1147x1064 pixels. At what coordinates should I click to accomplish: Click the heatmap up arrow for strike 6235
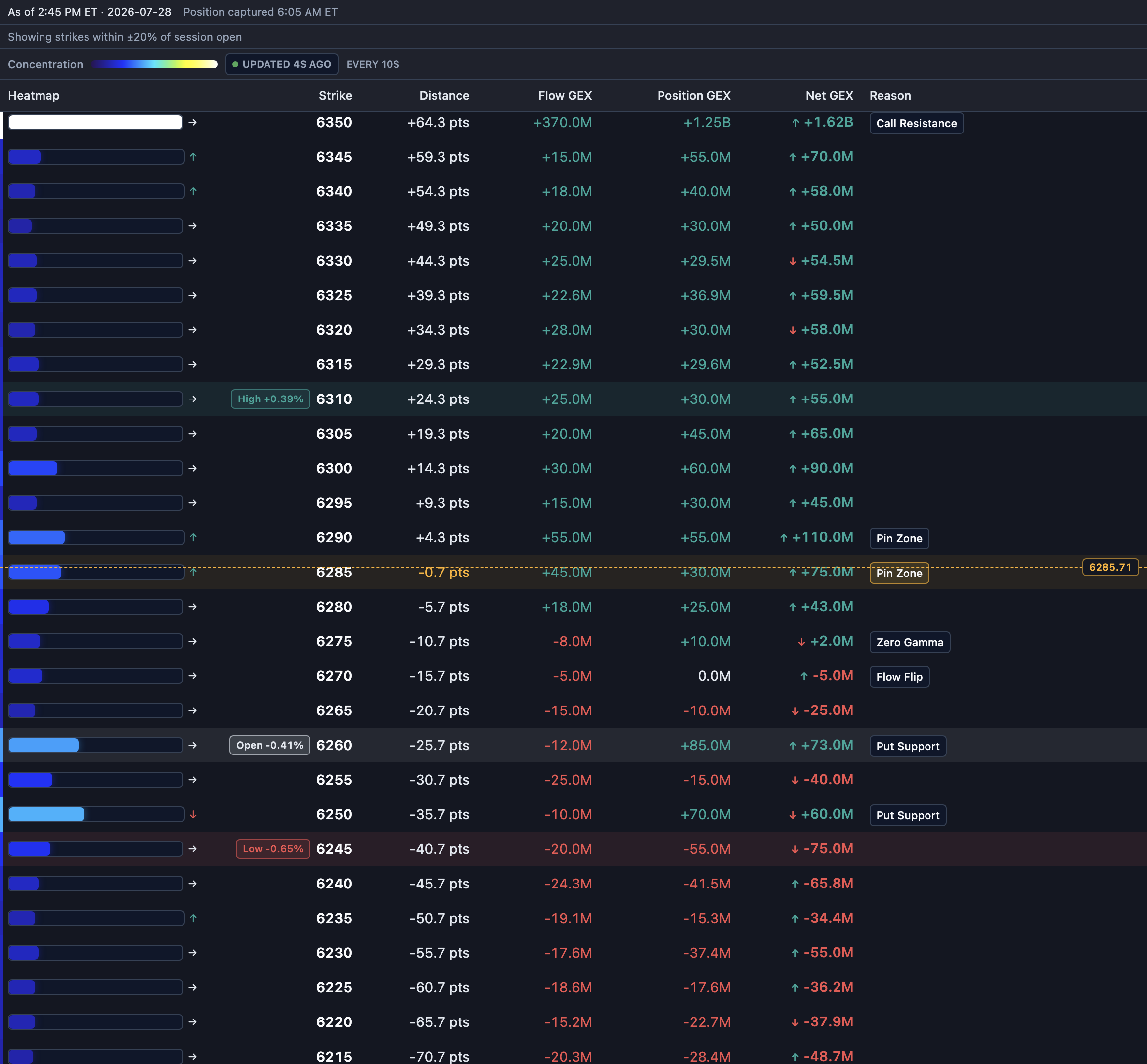(x=193, y=918)
